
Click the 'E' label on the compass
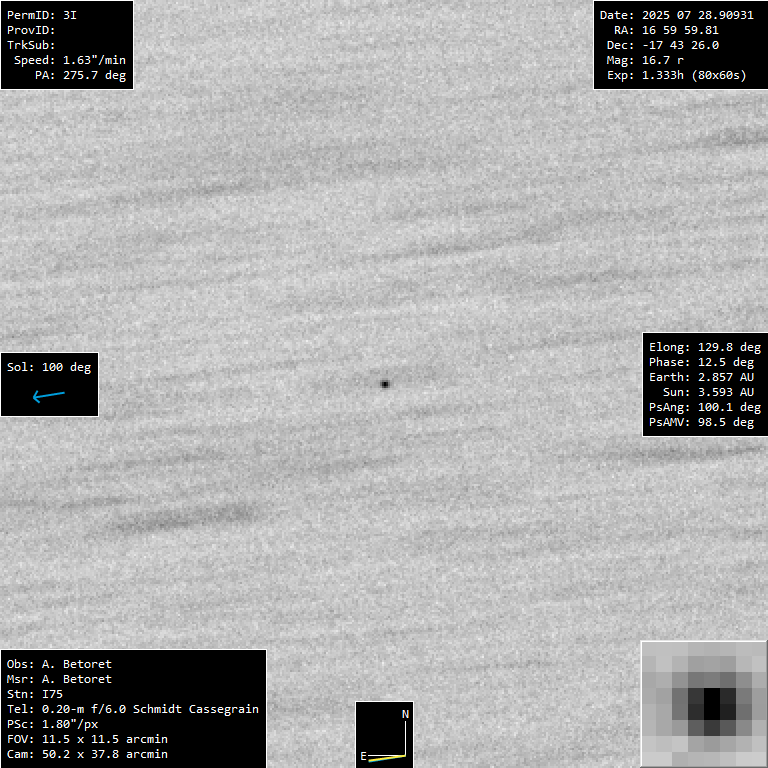(363, 756)
